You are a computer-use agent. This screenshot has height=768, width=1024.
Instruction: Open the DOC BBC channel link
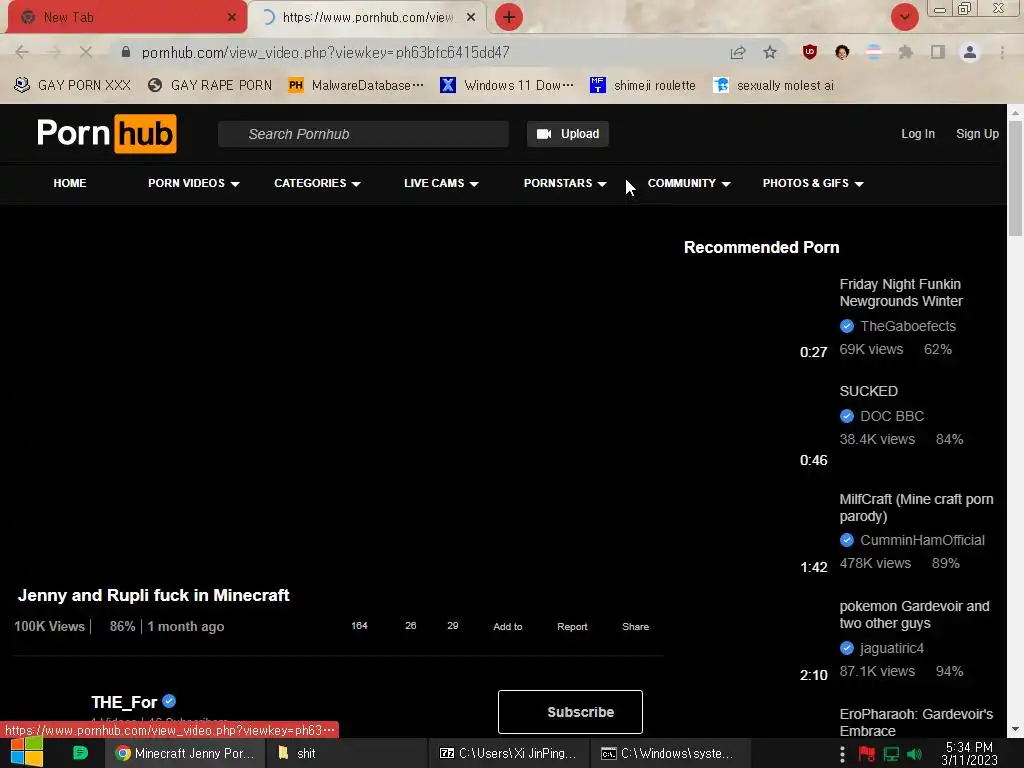coord(891,416)
